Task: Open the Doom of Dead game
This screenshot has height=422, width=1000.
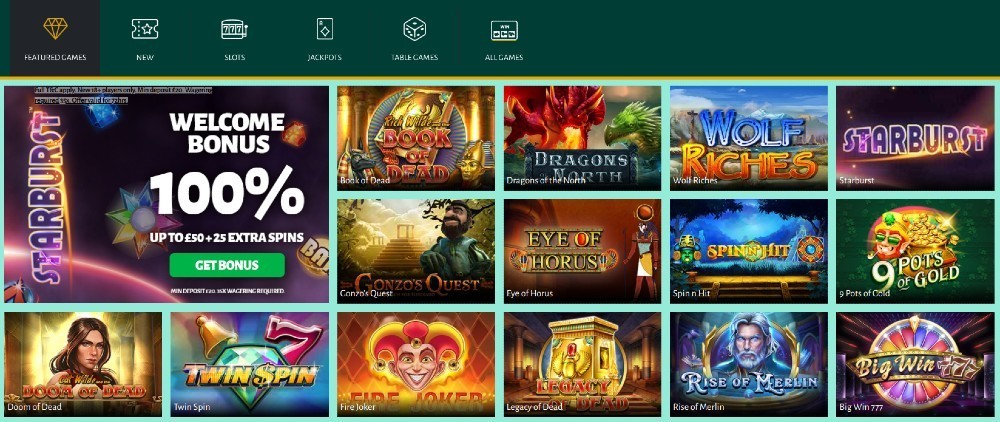Action: (x=83, y=365)
